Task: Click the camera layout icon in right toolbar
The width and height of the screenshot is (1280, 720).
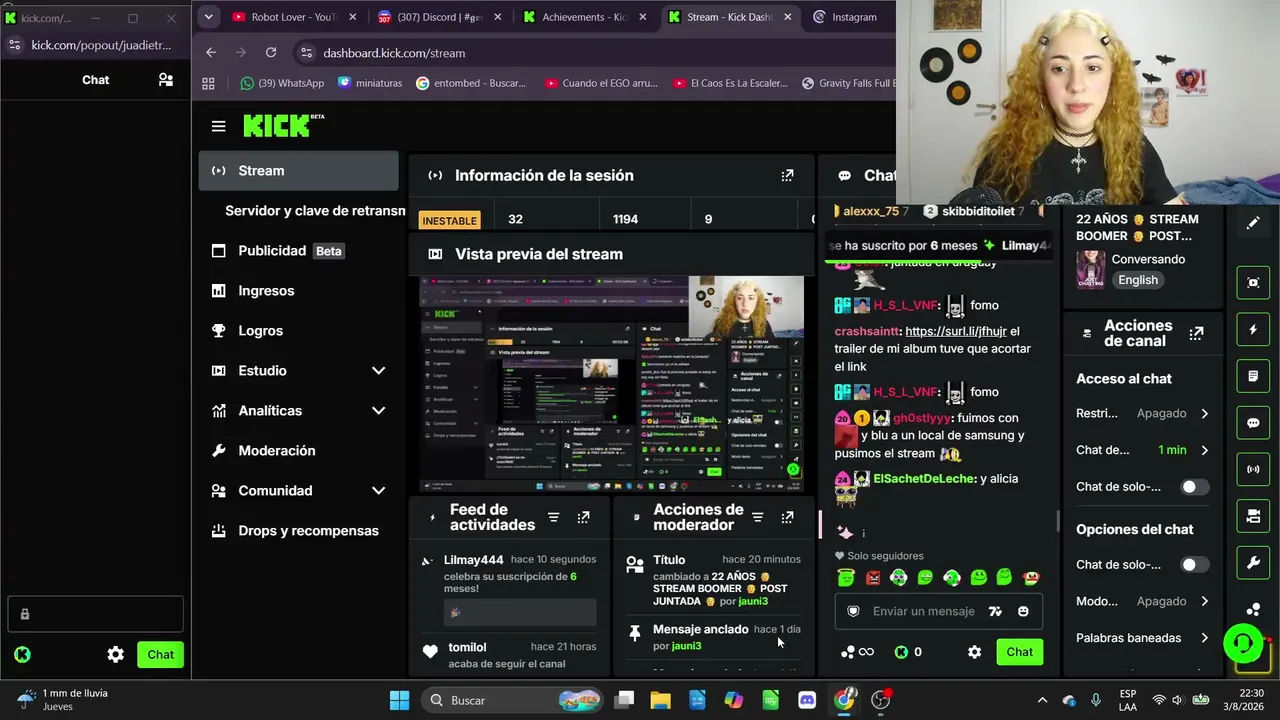Action: point(1253,516)
